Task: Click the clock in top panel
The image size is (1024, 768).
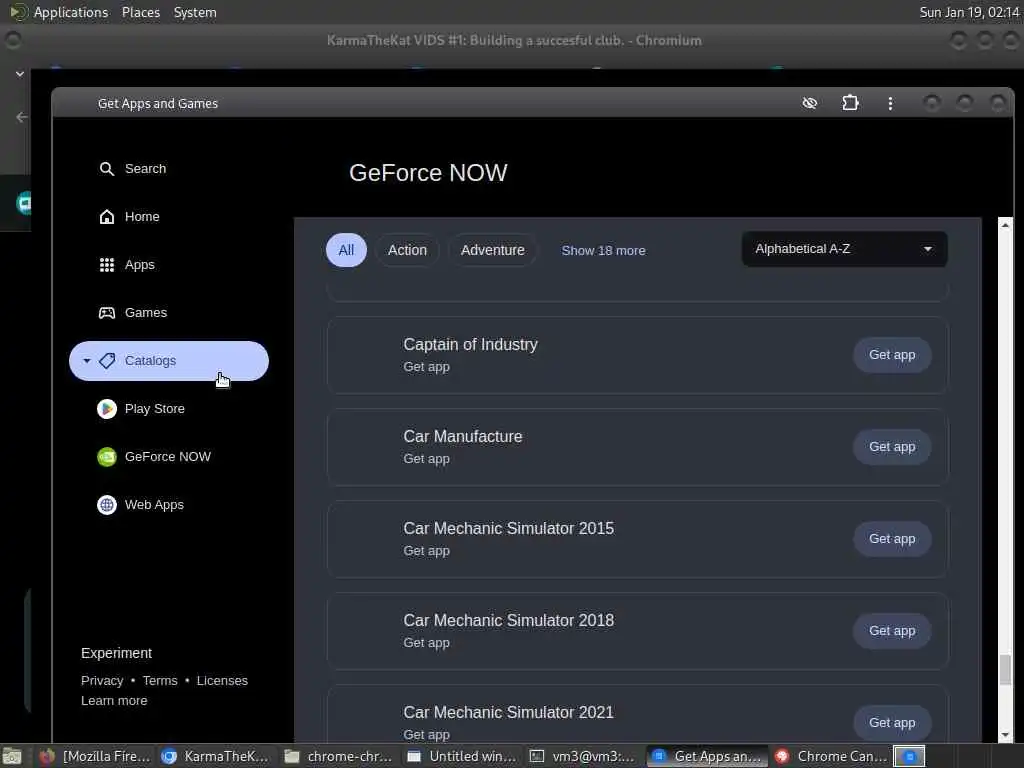Action: tap(969, 12)
